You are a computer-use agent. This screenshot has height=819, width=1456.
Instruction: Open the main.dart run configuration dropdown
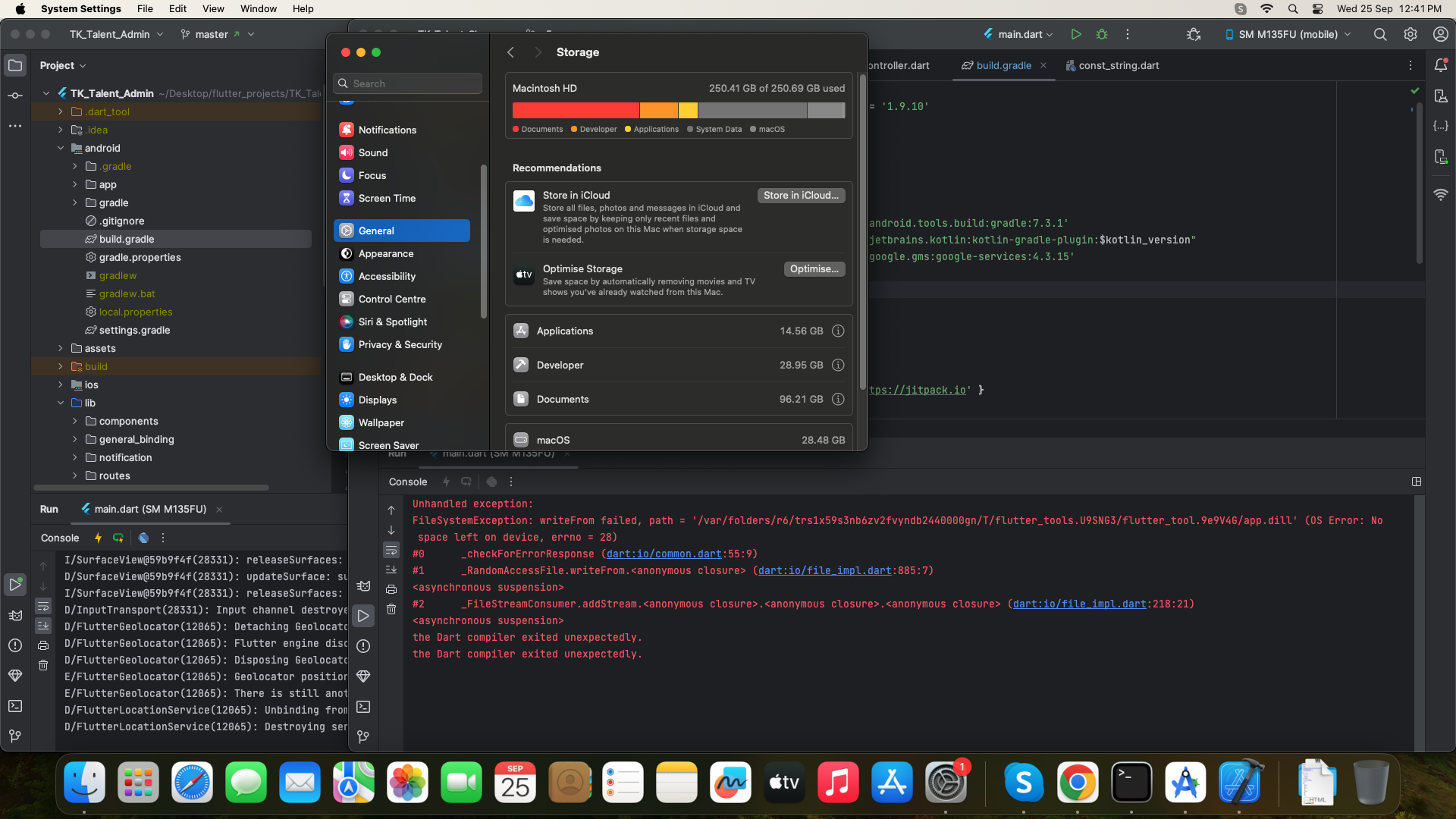point(1018,34)
